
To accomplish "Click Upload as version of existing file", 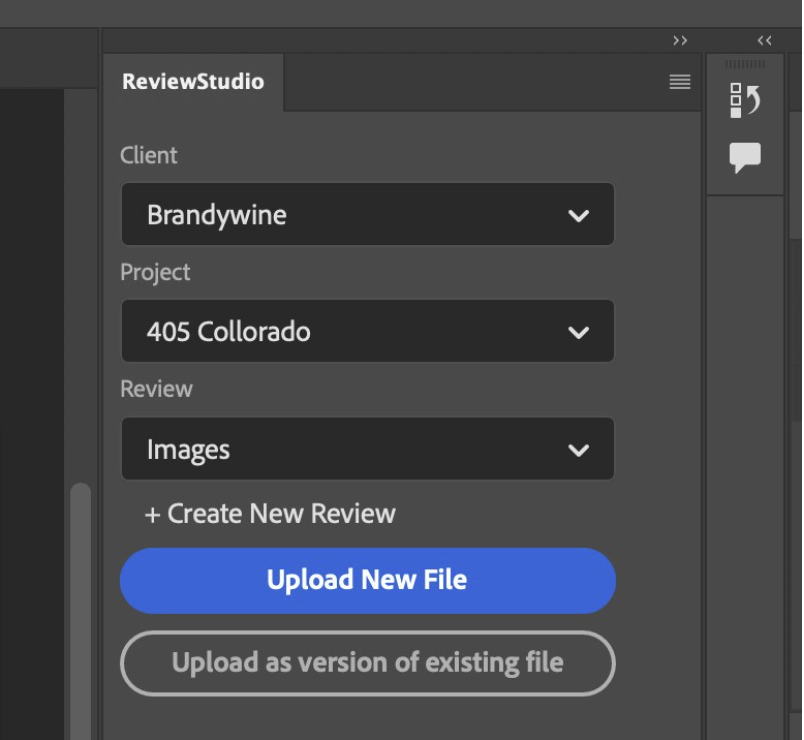I will (367, 663).
